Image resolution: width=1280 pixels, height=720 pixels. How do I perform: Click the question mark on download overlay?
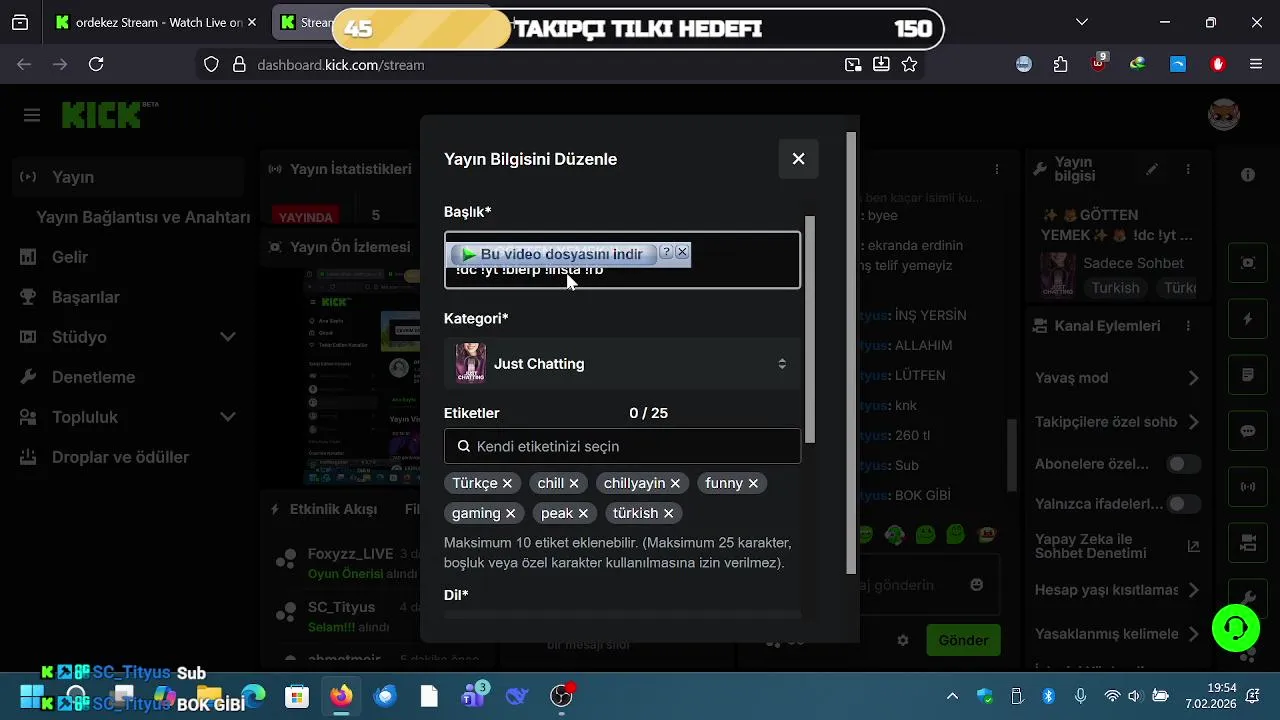666,253
